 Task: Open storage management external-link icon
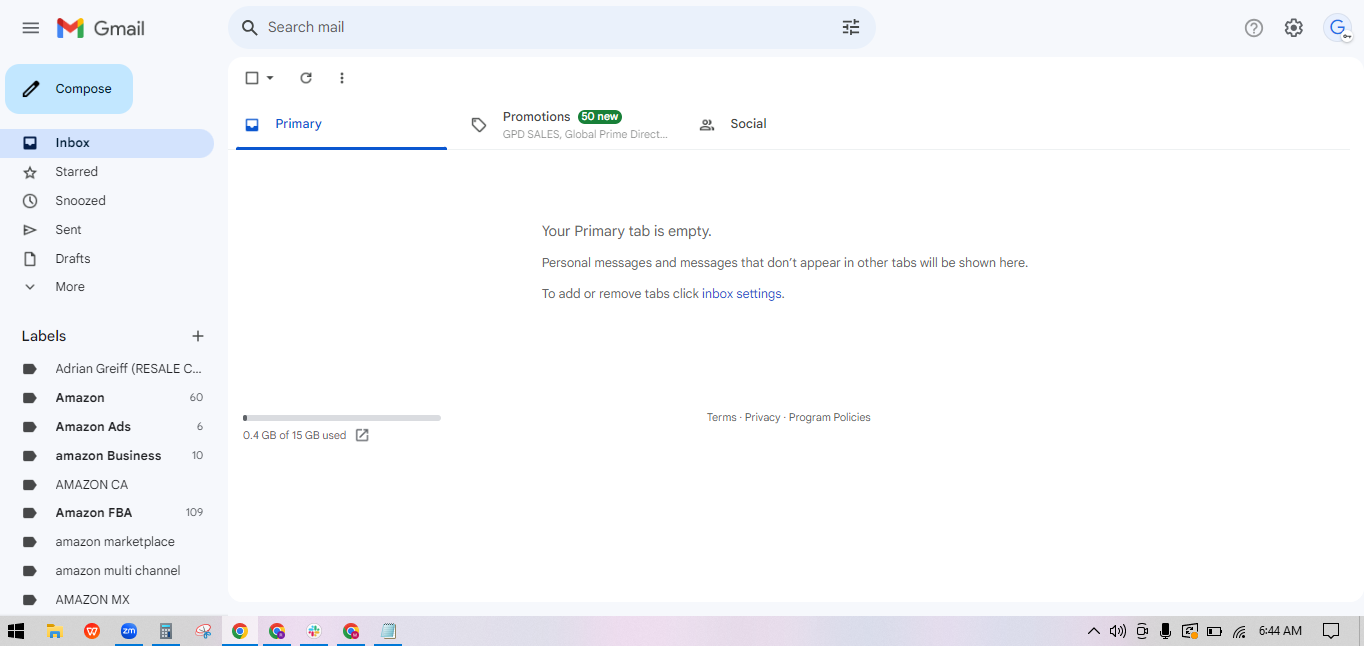362,435
